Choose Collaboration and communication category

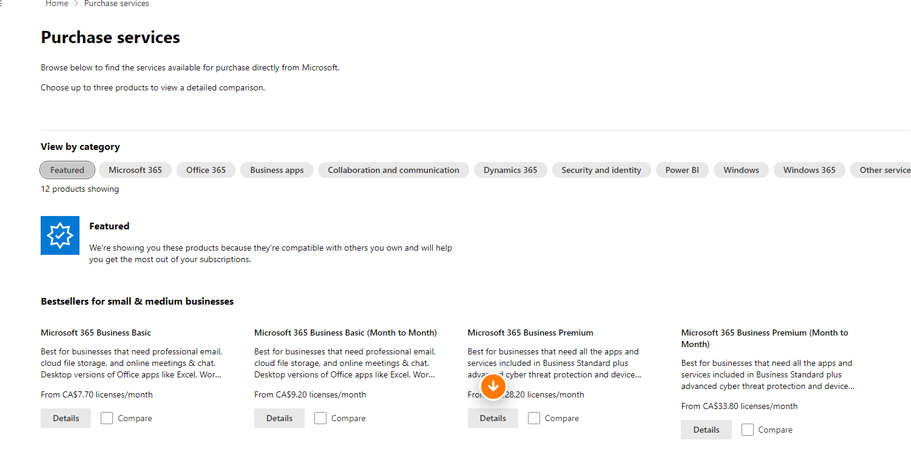click(393, 170)
